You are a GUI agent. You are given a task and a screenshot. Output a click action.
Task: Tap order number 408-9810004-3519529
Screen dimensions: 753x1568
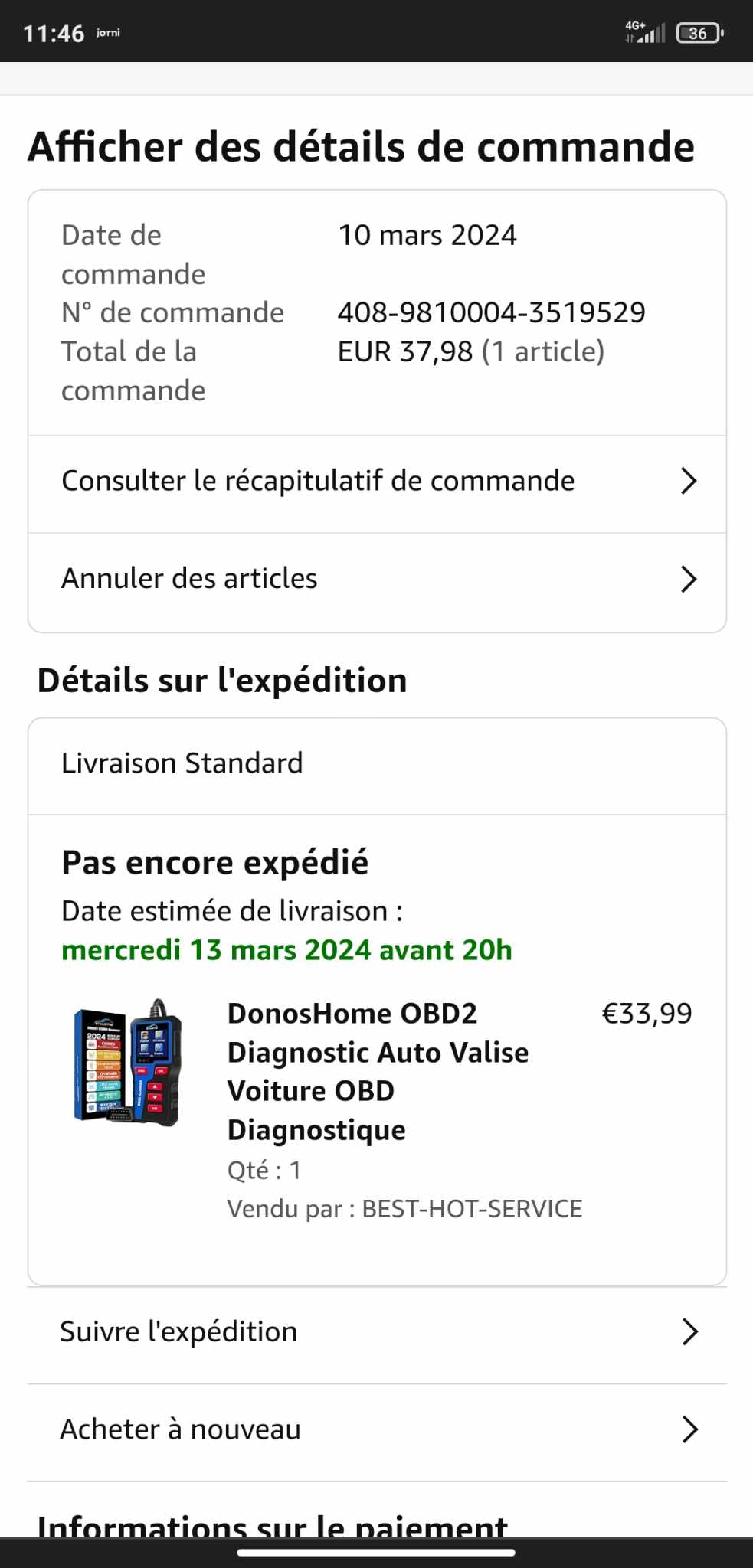coord(491,312)
